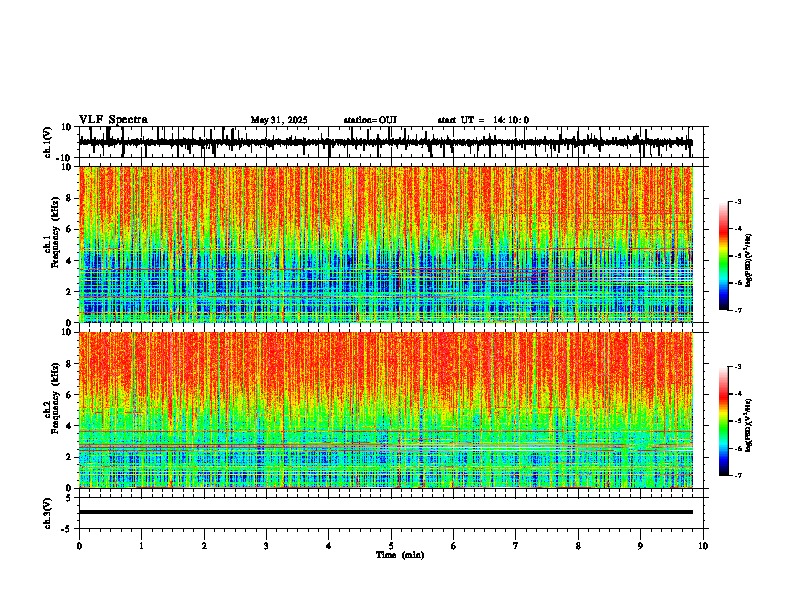Click the ch.2 spectrogram color scale bar
Screen dimensions: 792x612
point(723,421)
